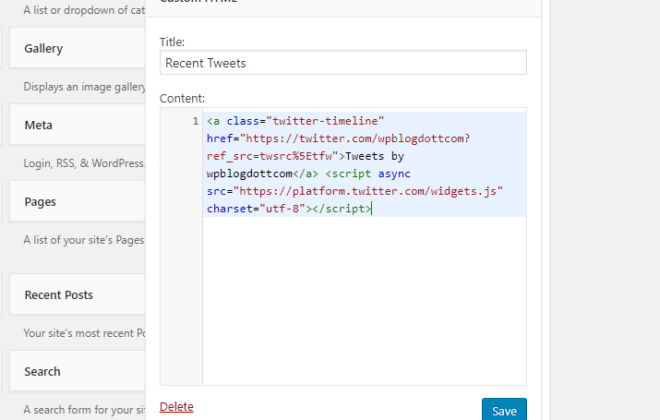
Task: Click the 'Tweets by' text in code
Action: click(x=375, y=156)
